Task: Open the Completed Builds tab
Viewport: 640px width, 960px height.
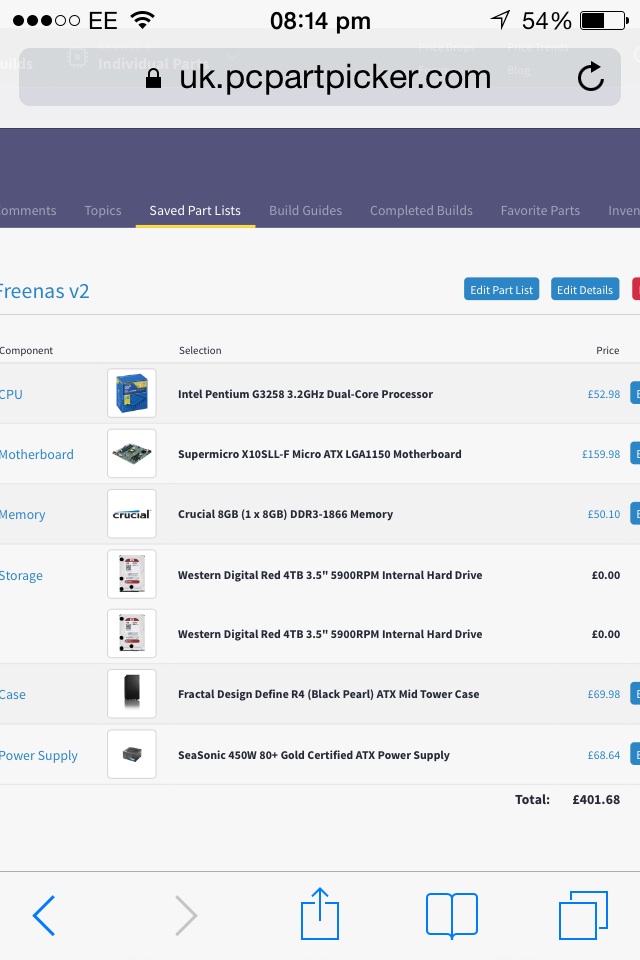Action: [421, 211]
